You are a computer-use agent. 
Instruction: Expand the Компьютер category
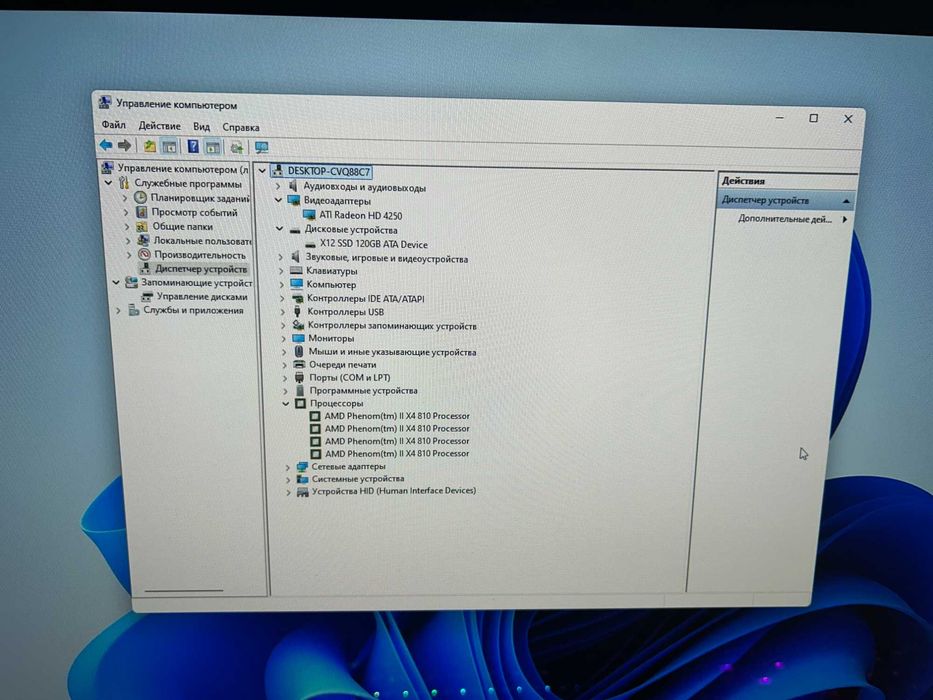(282, 285)
